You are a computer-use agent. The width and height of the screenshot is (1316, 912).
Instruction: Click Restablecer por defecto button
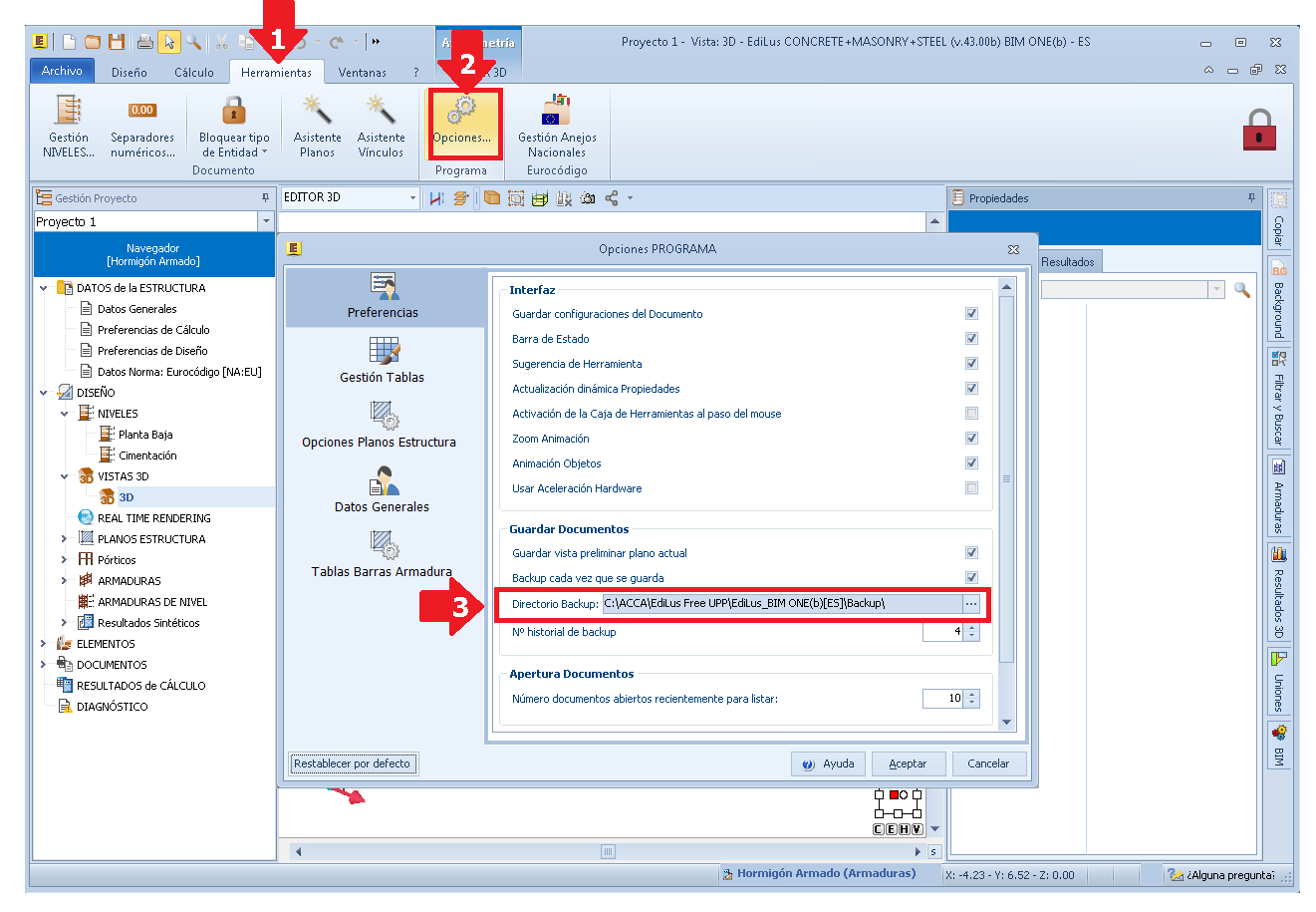pyautogui.click(x=353, y=763)
